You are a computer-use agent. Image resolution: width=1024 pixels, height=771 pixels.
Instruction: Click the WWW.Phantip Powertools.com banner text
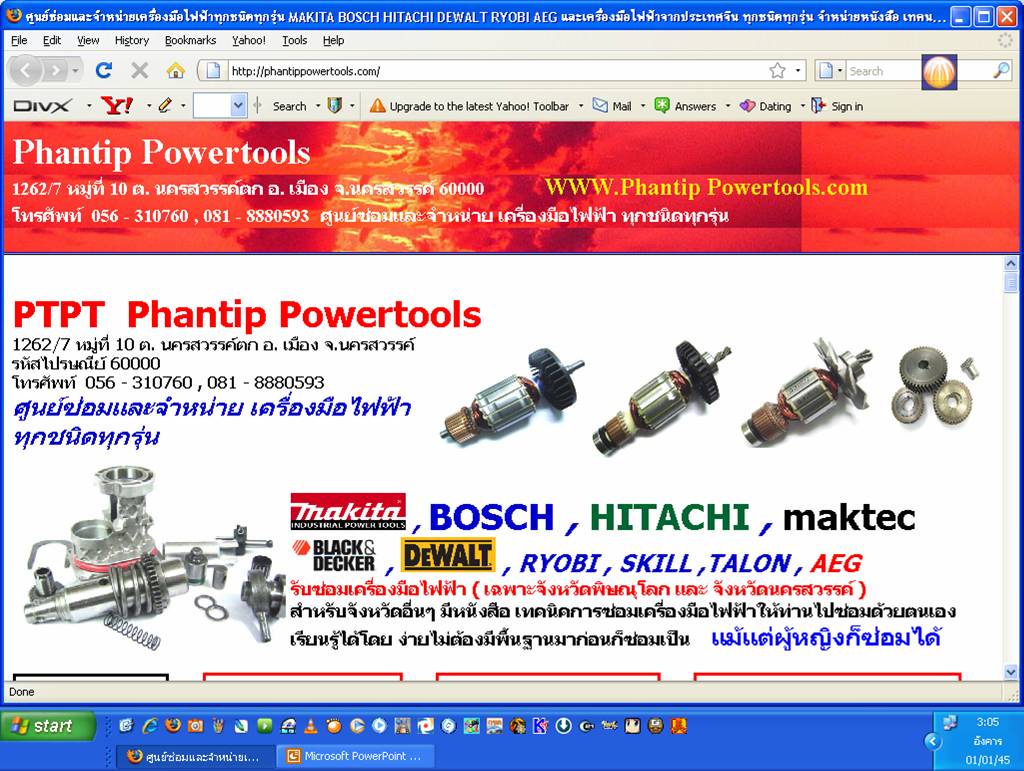[706, 187]
